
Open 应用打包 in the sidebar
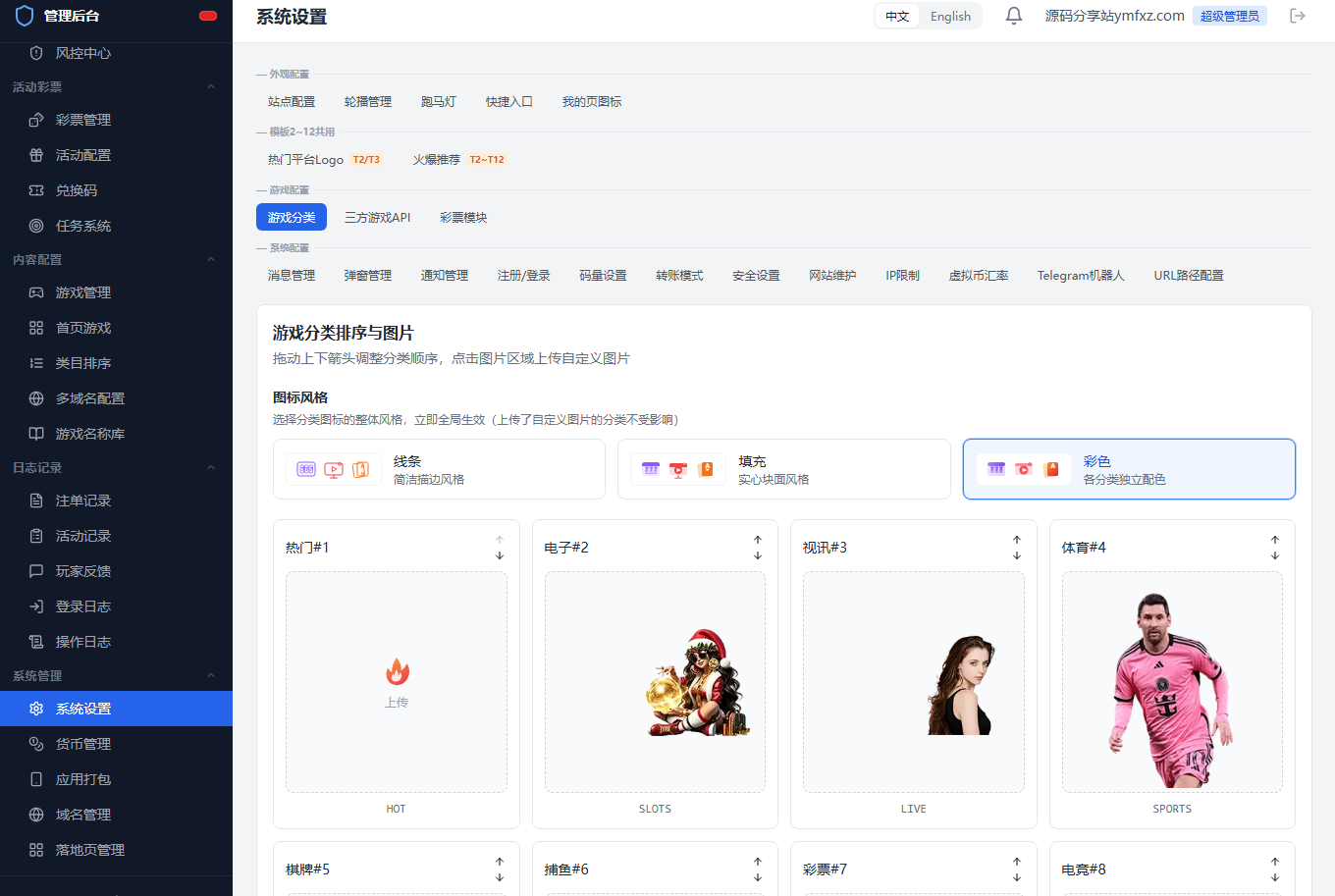tap(116, 779)
